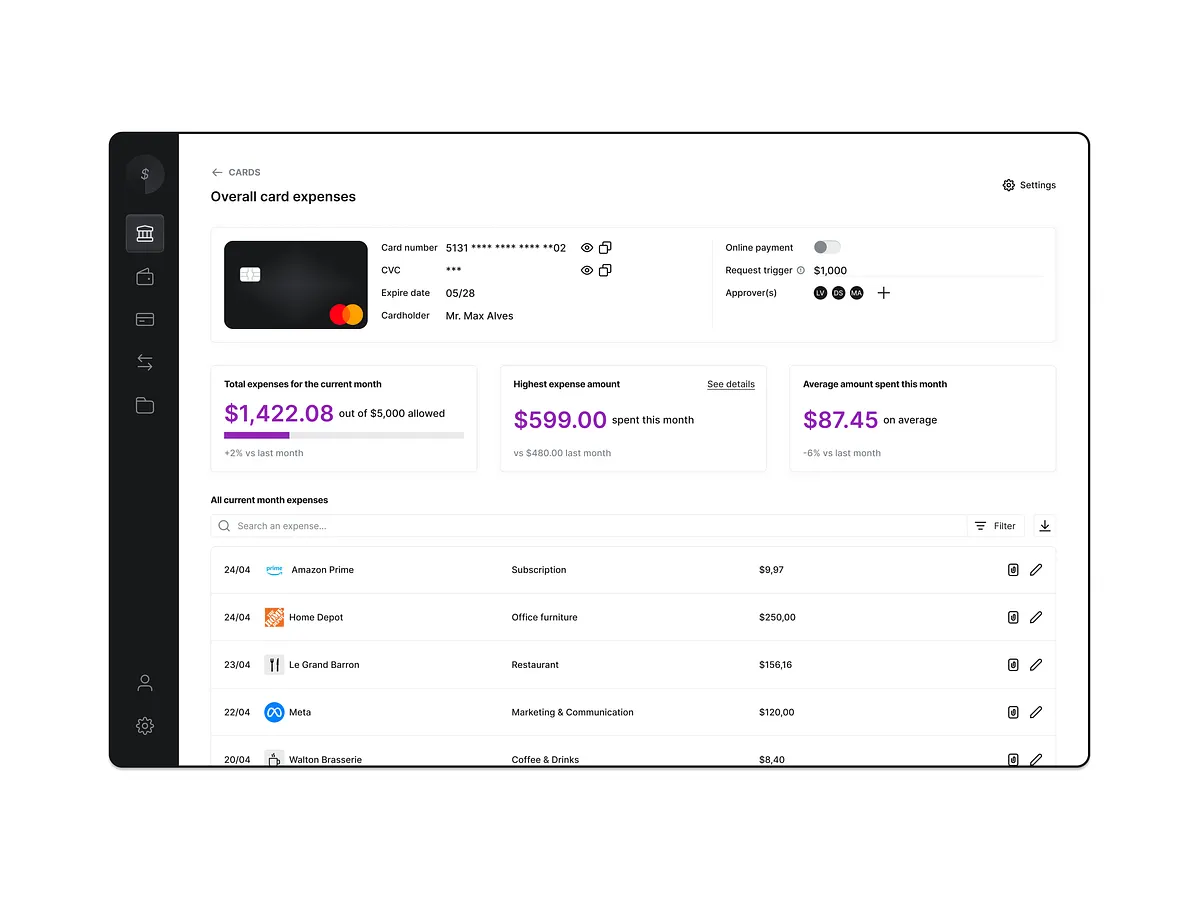Add a new approver with plus icon
Image resolution: width=1200 pixels, height=900 pixels.
point(883,293)
